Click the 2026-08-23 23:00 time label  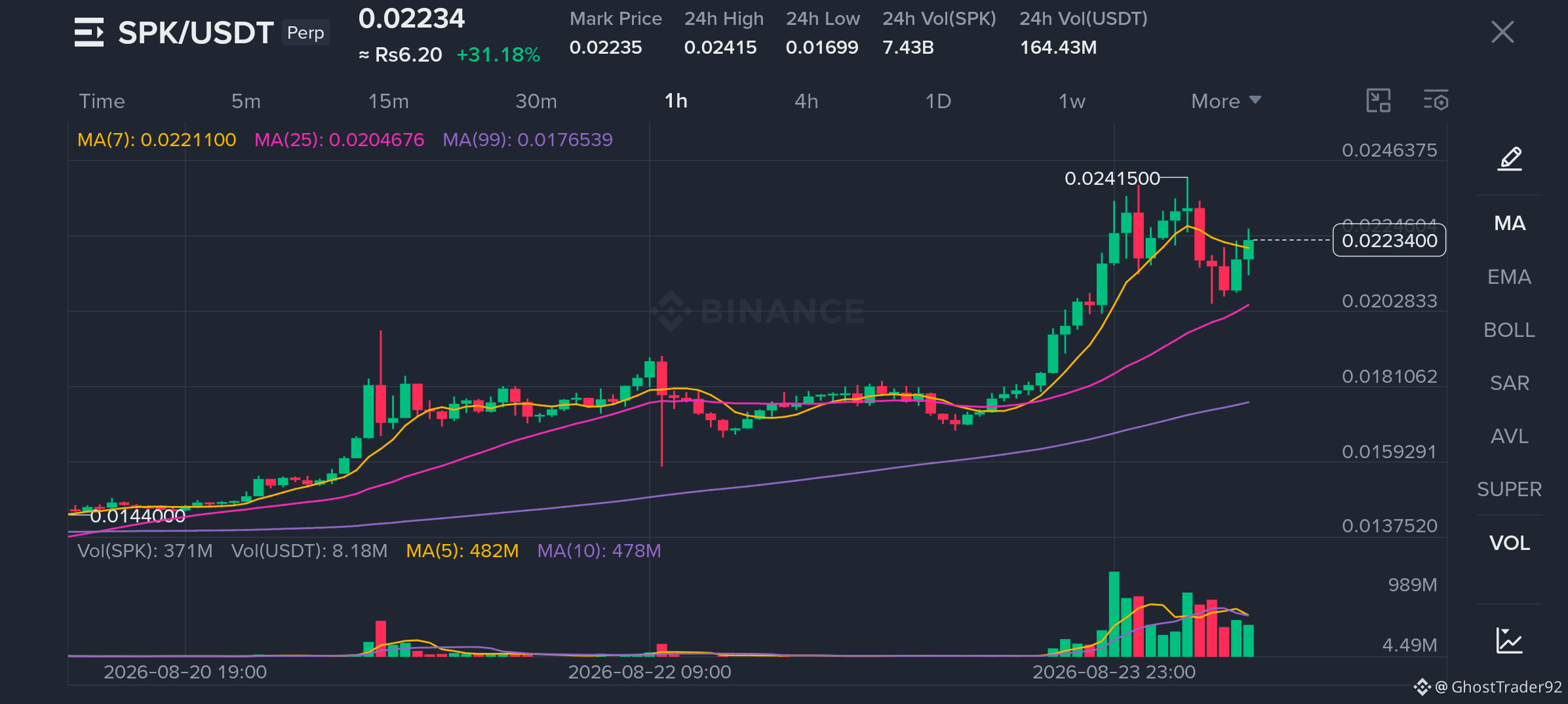tap(1114, 672)
